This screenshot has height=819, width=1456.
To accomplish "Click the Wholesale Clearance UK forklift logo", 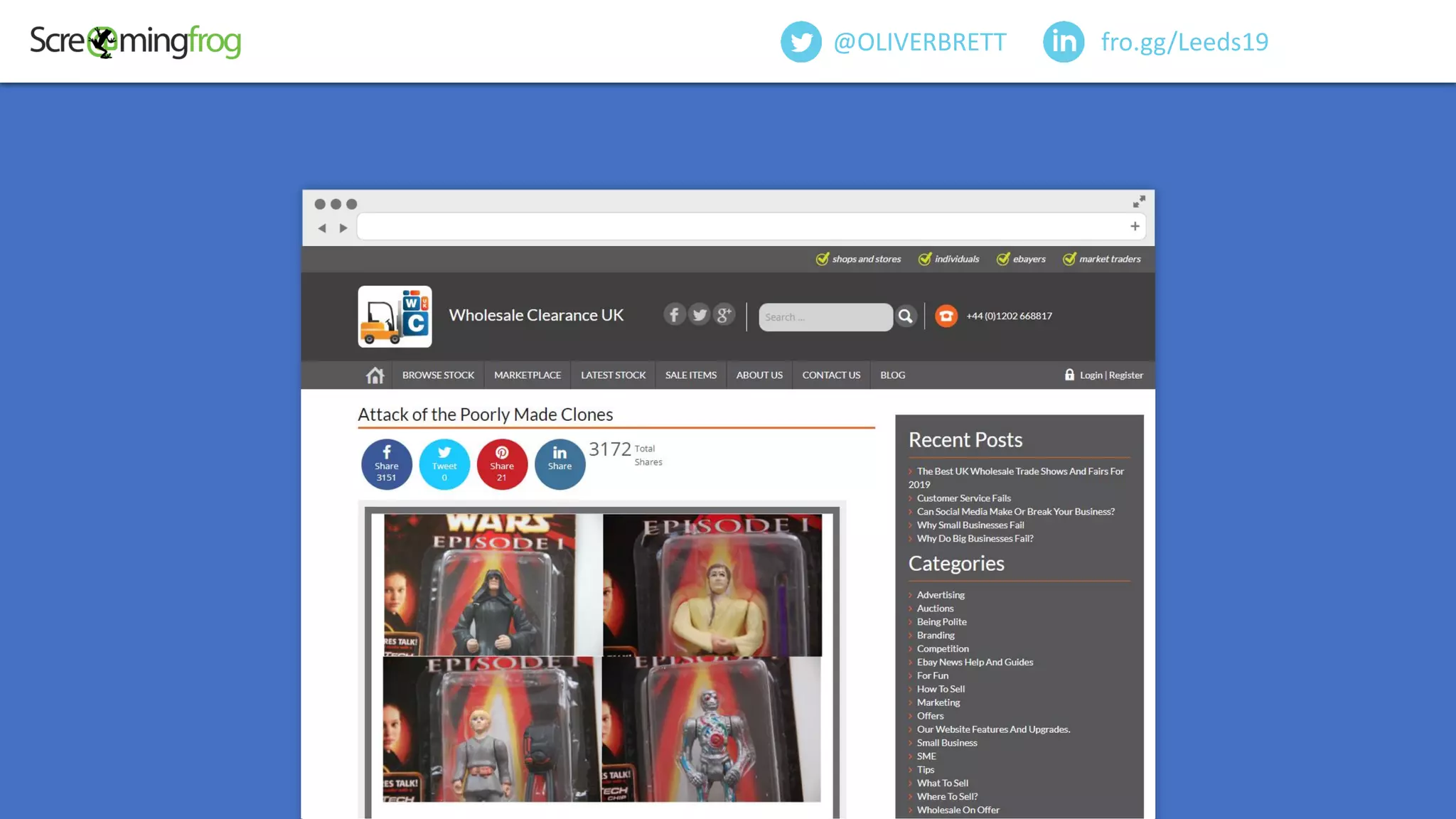I will pos(395,316).
